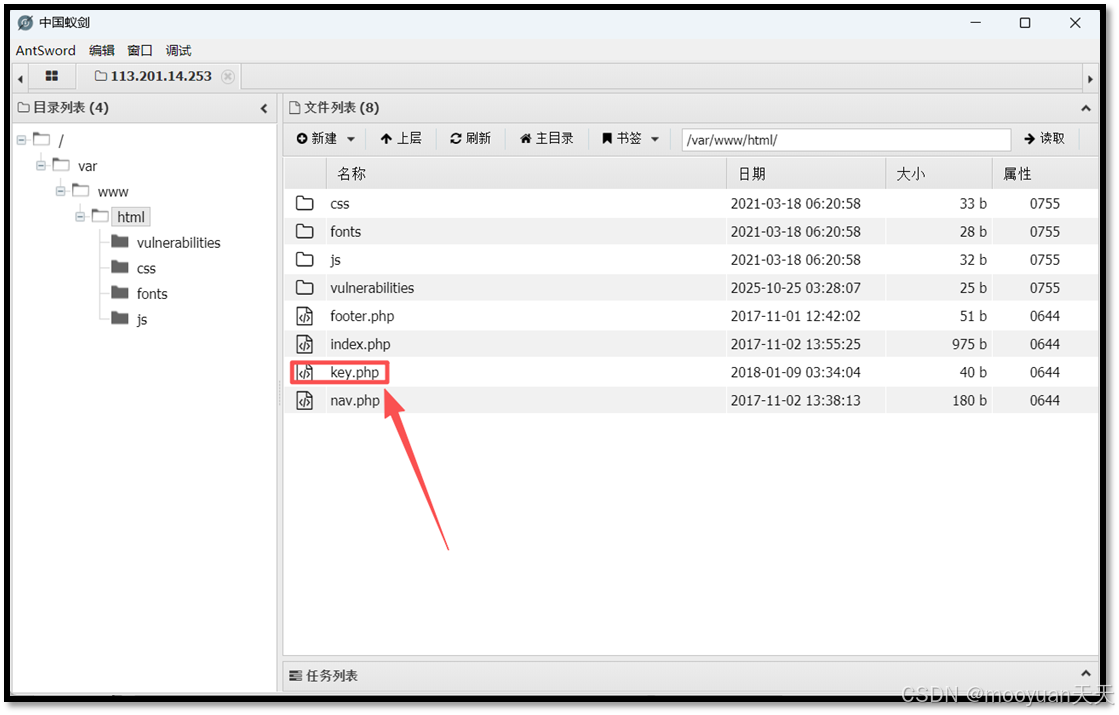Open the 书签 dropdown arrow

click(654, 139)
